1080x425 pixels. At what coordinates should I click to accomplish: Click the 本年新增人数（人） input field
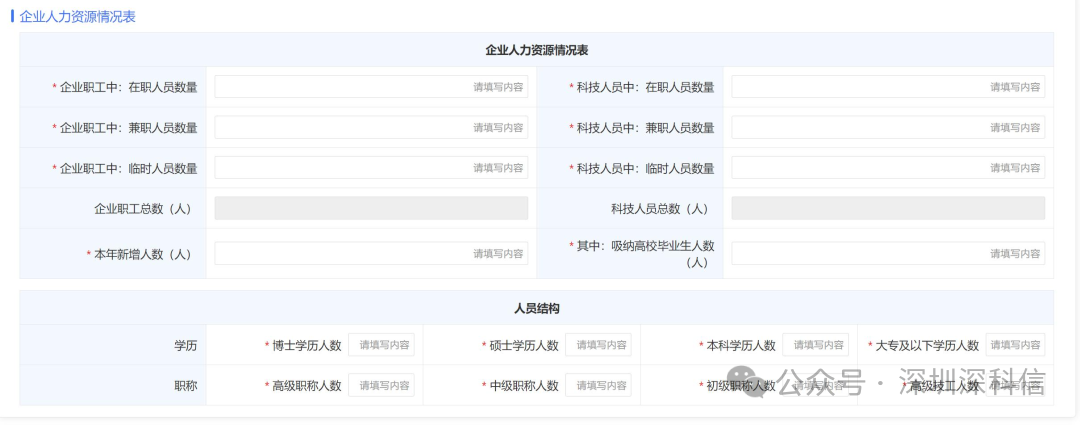click(x=371, y=253)
